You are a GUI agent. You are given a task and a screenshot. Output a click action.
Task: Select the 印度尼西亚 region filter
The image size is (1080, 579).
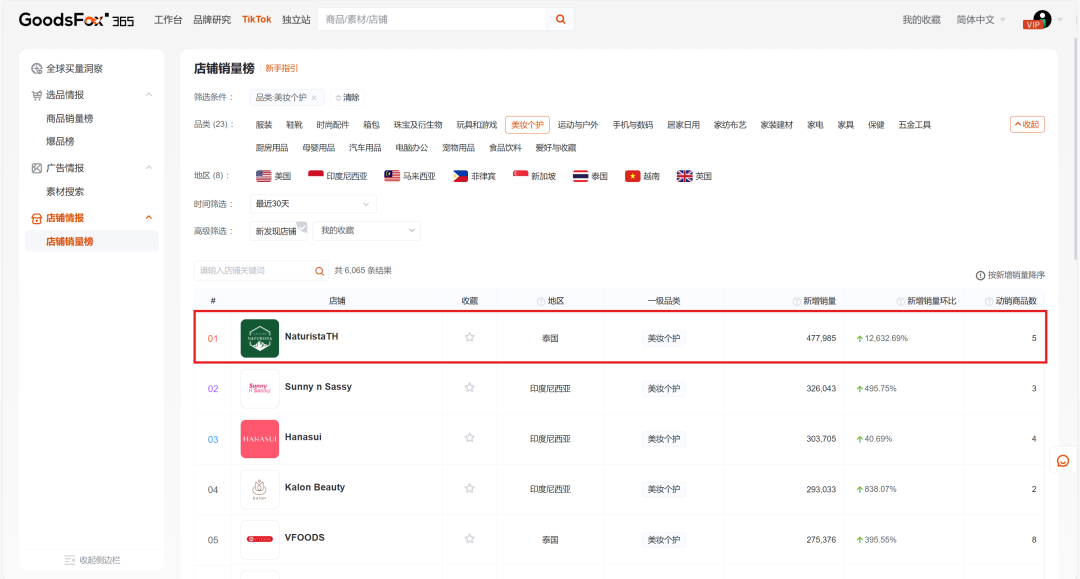tap(337, 176)
